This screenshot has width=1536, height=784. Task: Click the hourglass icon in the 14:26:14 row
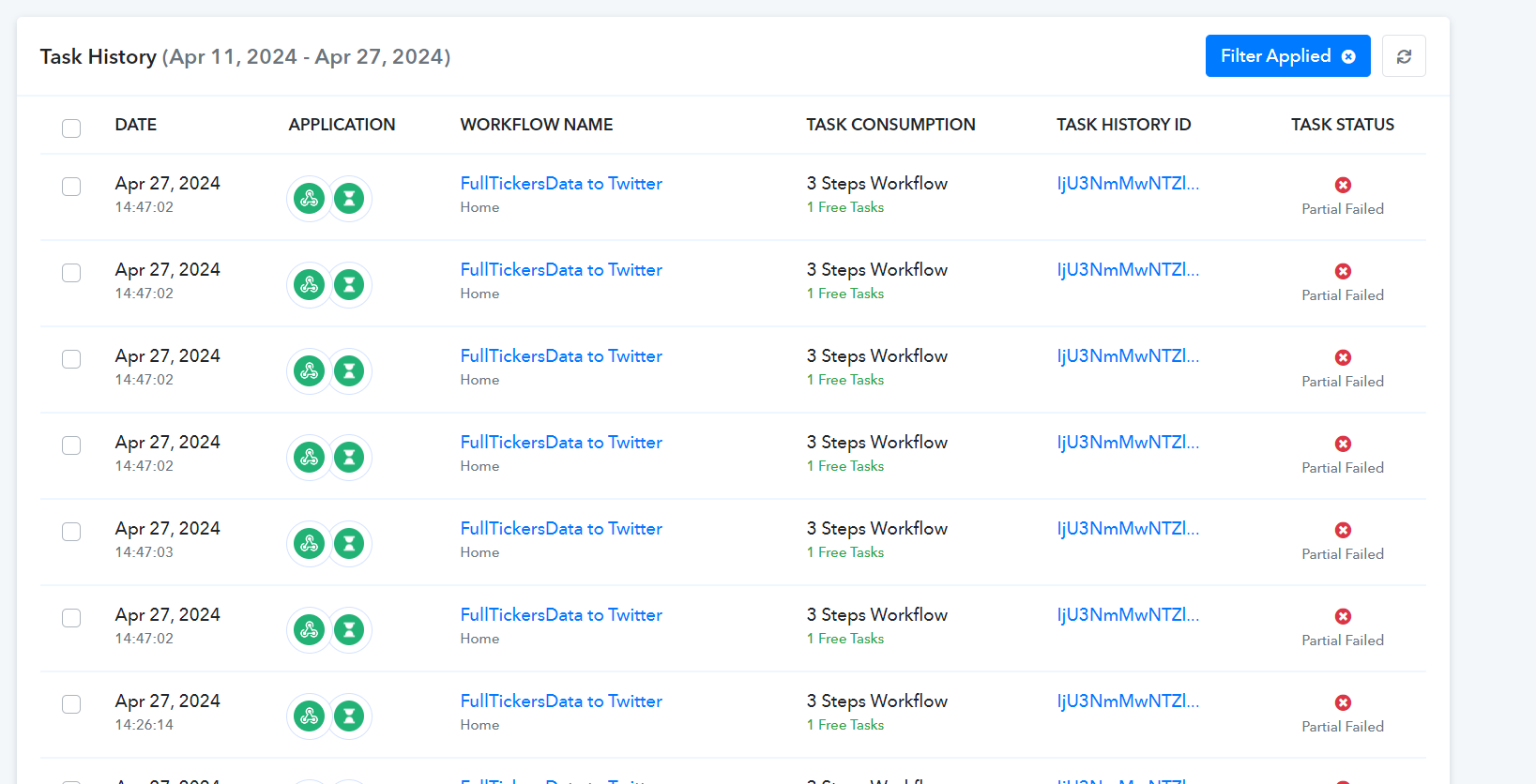[x=349, y=716]
